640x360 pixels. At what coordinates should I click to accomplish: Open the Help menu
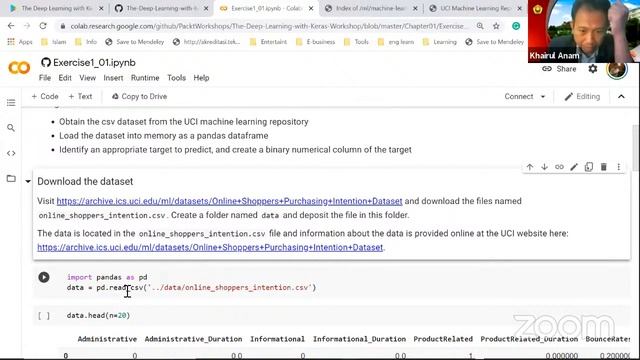click(201, 78)
